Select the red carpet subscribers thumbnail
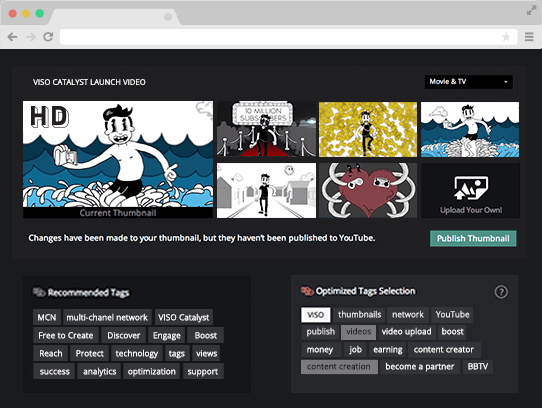This screenshot has width=542, height=408. pyautogui.click(x=266, y=129)
